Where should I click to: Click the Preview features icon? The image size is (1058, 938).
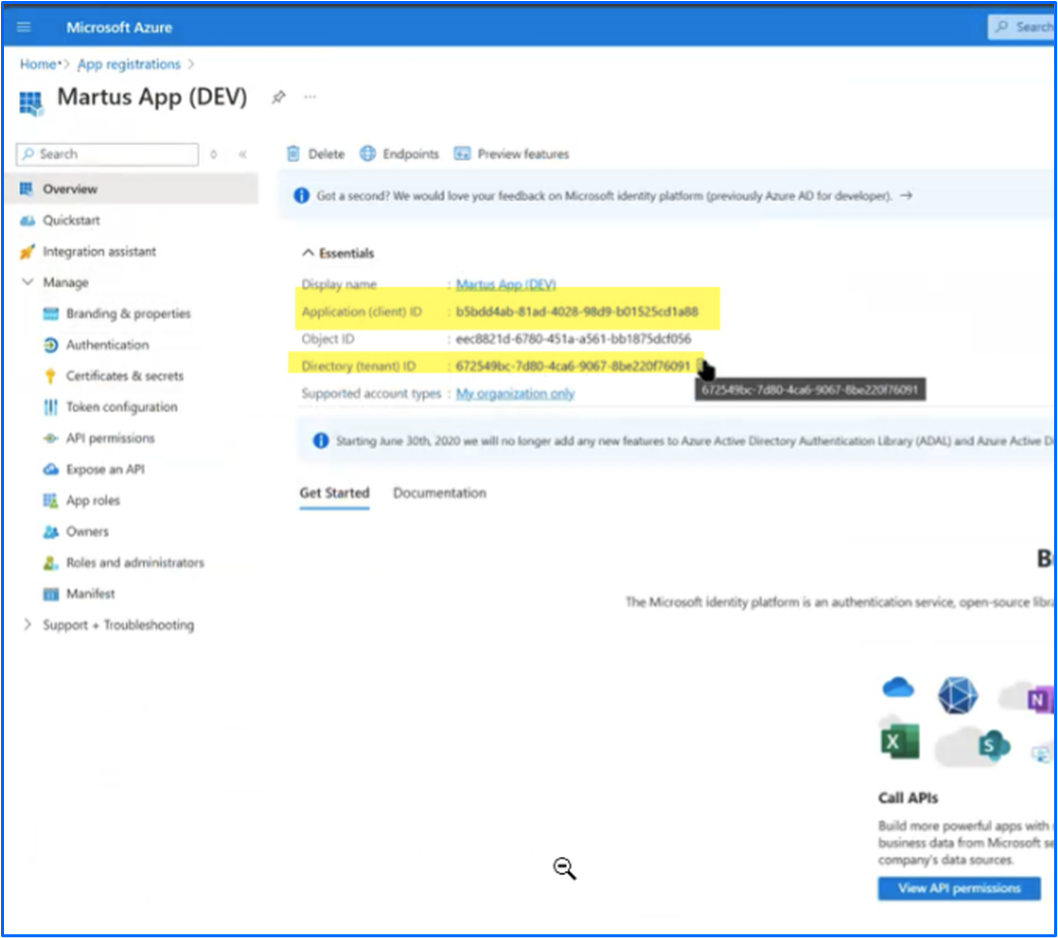pyautogui.click(x=462, y=154)
